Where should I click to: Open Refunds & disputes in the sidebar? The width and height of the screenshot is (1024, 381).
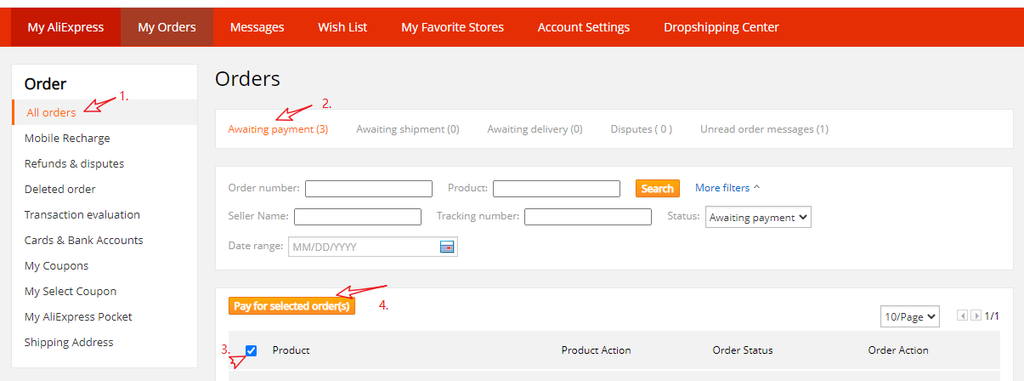(x=74, y=163)
